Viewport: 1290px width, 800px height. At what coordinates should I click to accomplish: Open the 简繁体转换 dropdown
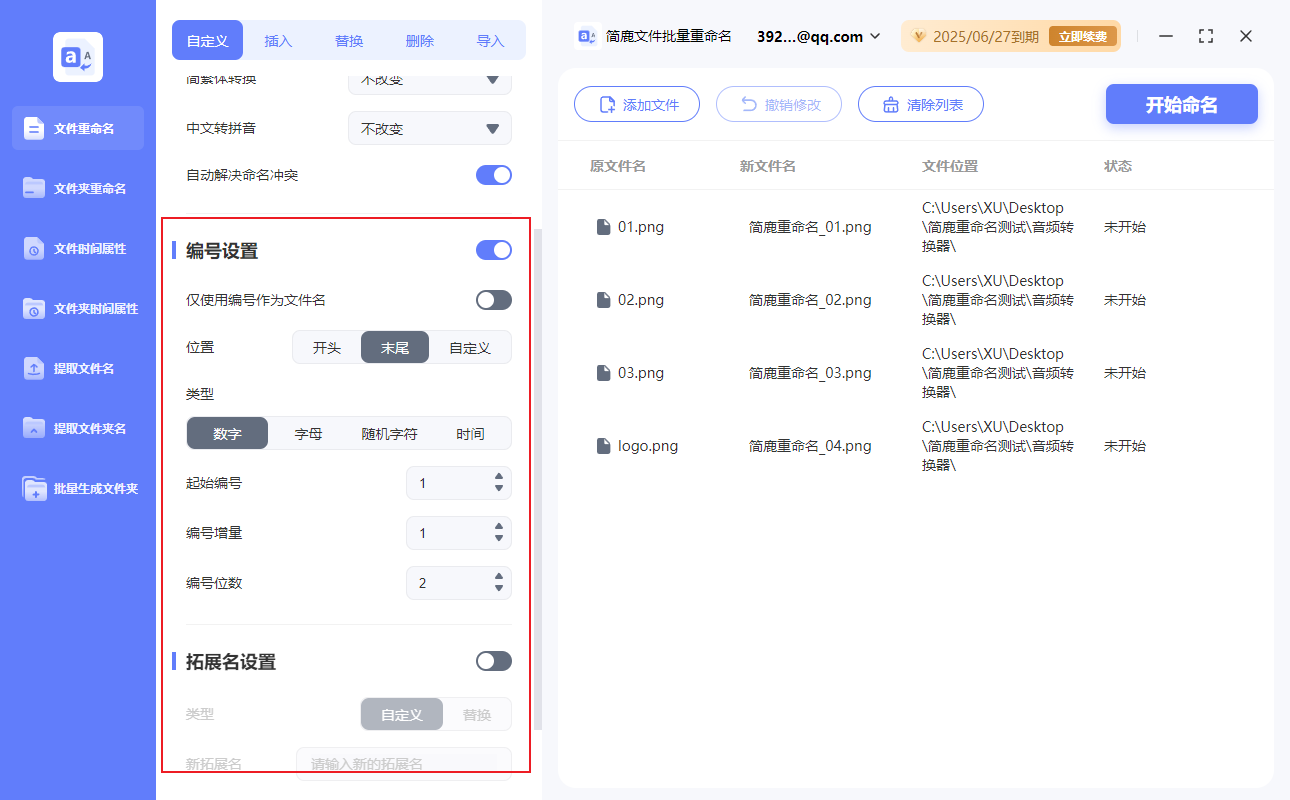coord(429,80)
